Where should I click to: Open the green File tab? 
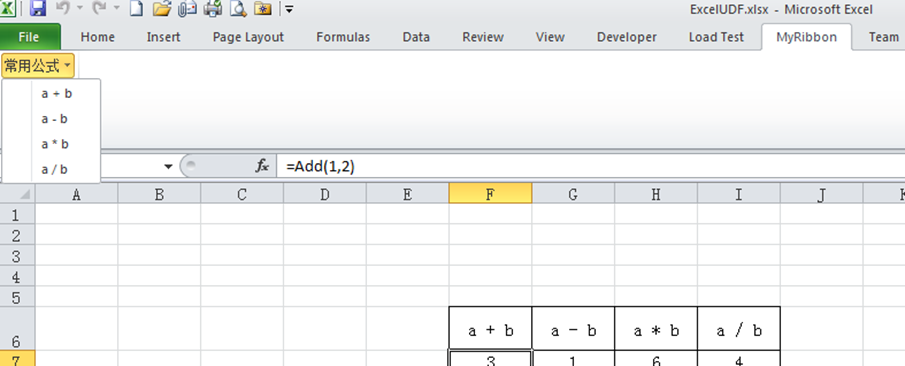[x=29, y=37]
